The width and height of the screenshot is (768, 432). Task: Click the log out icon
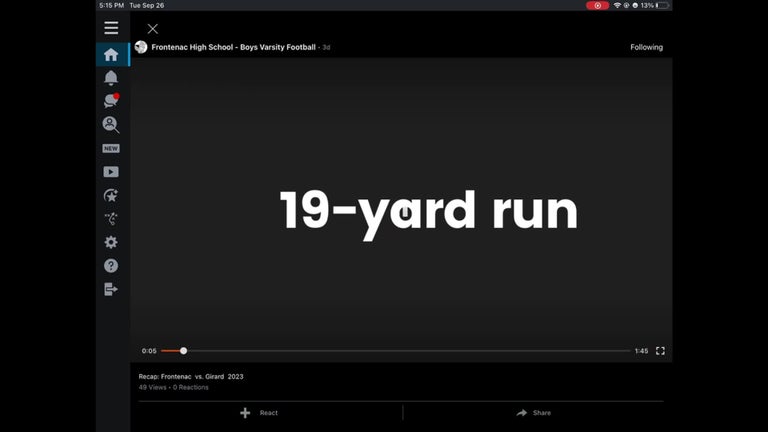point(111,289)
